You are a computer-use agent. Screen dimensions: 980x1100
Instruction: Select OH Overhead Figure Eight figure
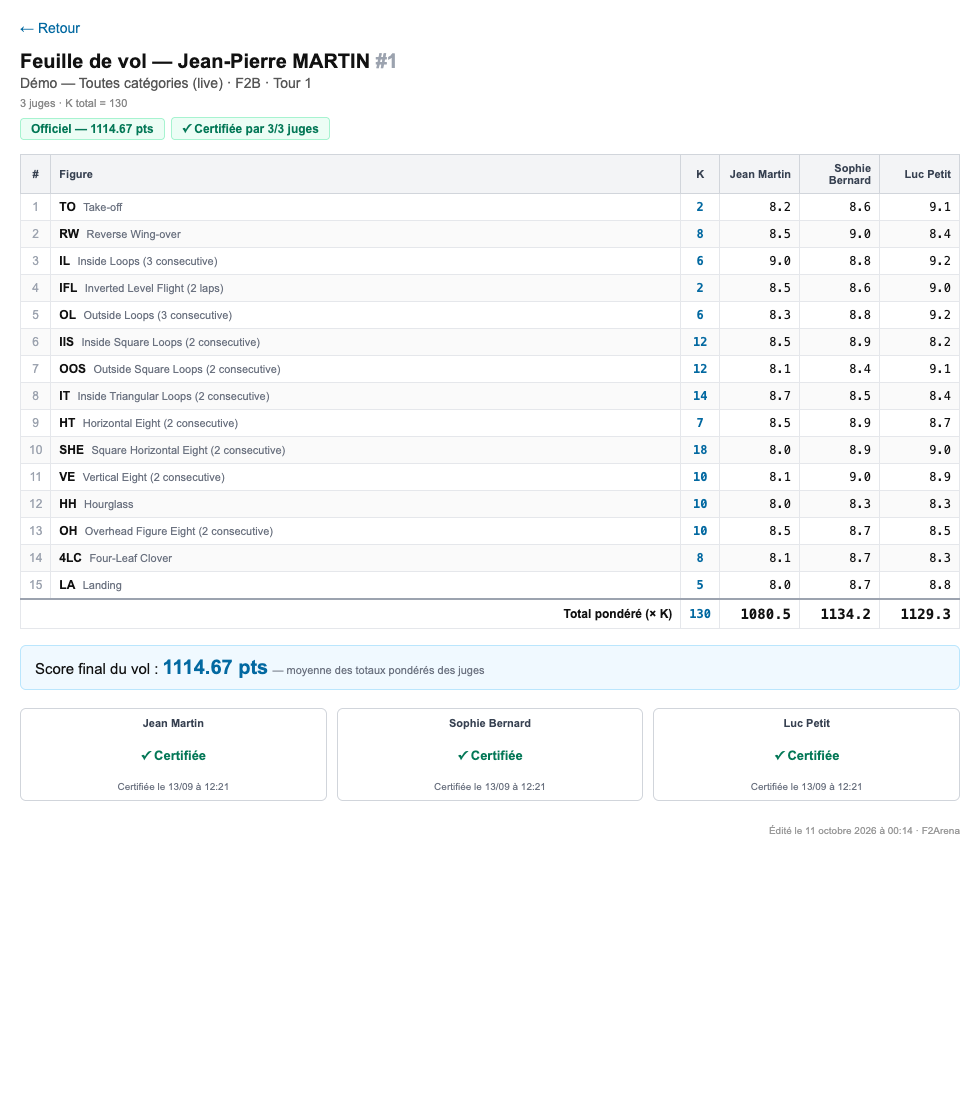[166, 531]
